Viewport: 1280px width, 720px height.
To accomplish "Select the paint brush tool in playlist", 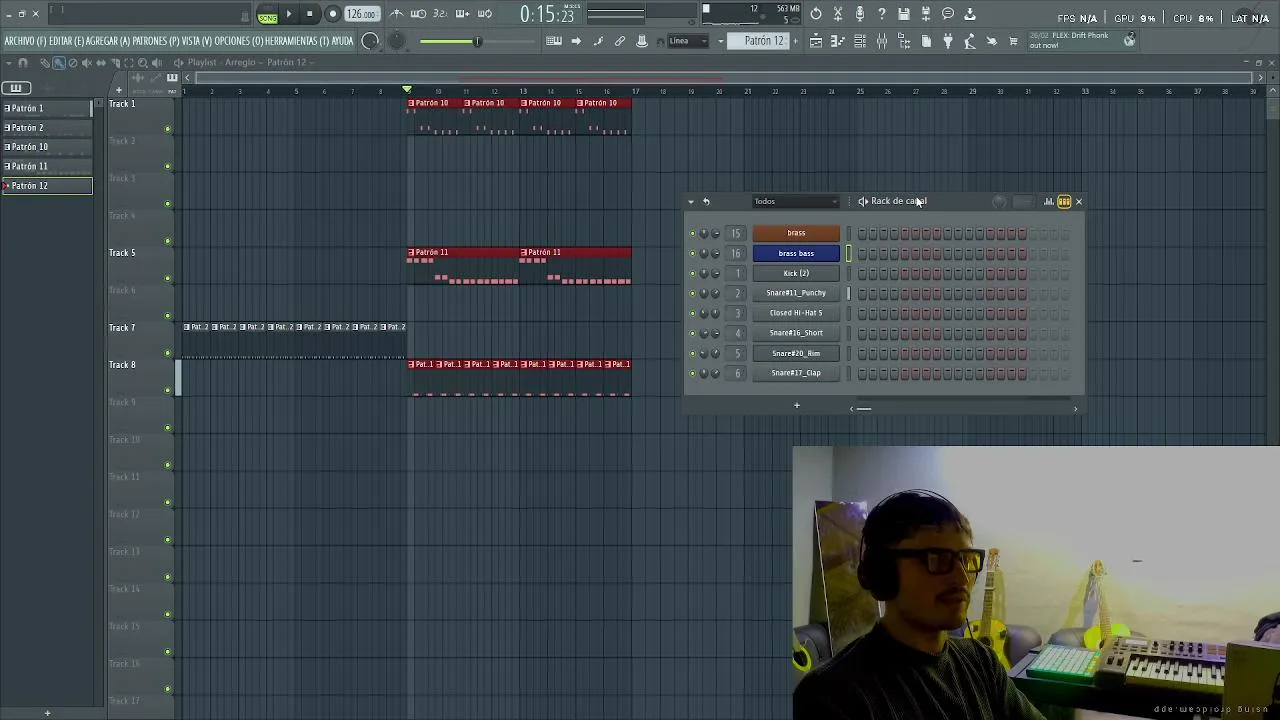I will [x=59, y=63].
